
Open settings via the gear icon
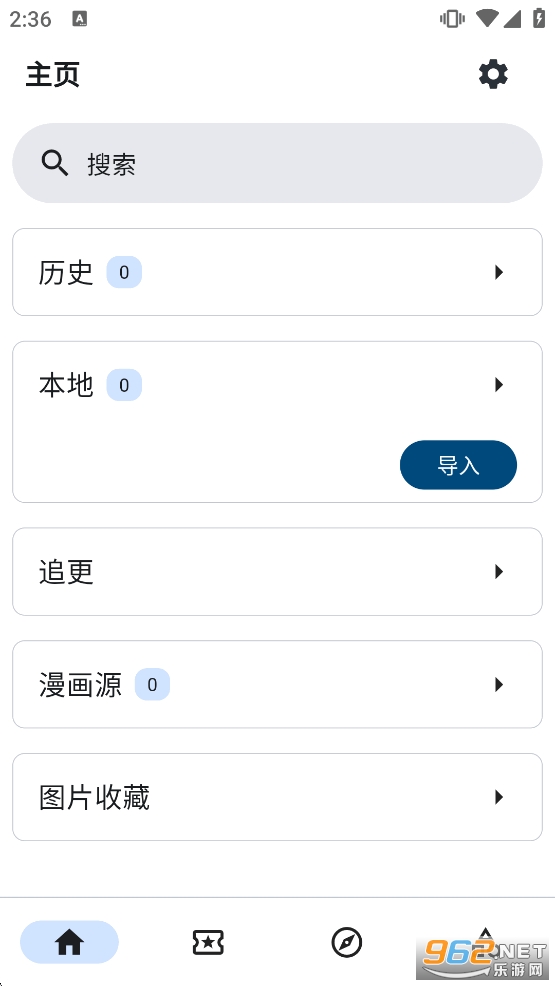coord(493,75)
